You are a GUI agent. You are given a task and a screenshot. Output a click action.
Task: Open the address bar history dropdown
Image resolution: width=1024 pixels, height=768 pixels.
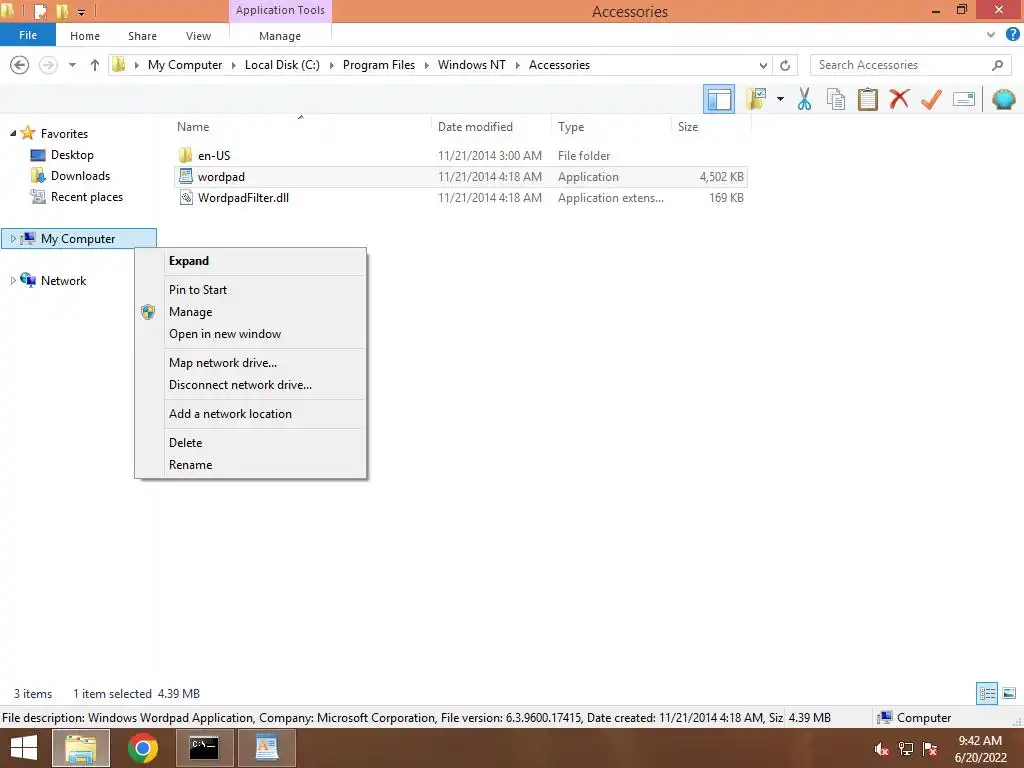[x=763, y=65]
